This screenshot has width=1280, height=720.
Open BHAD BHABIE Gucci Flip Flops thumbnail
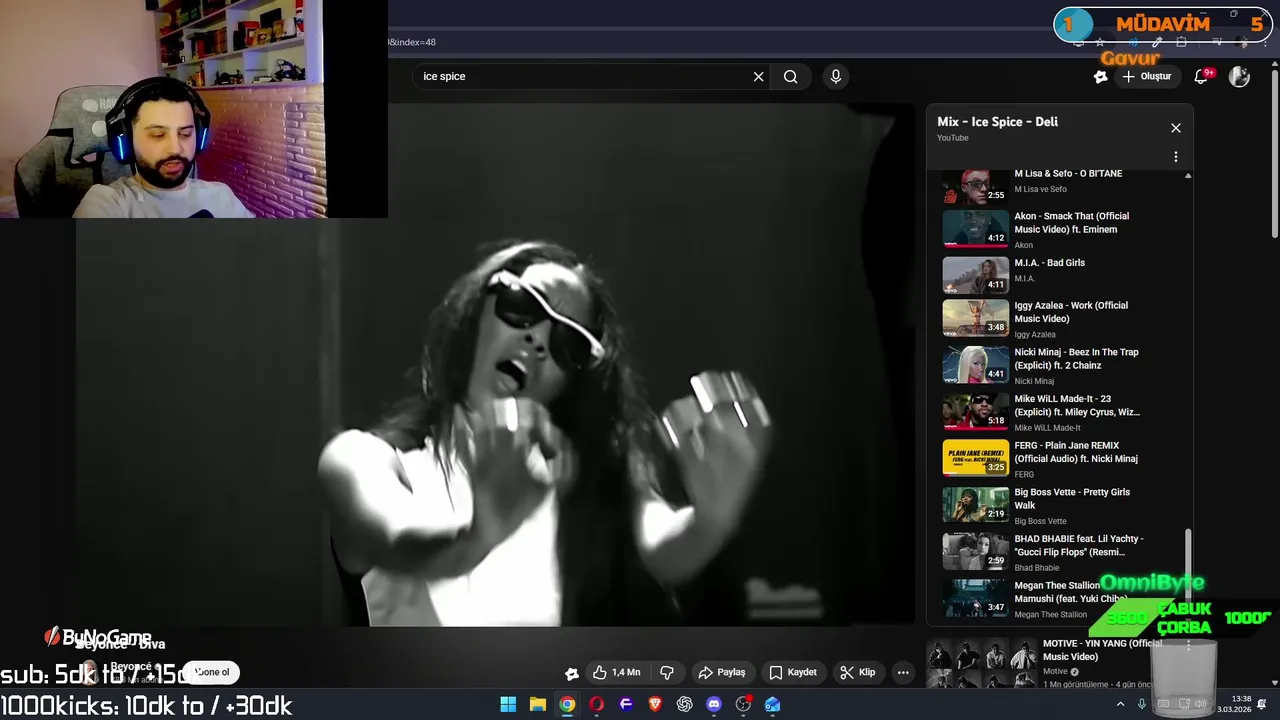pyautogui.click(x=975, y=551)
